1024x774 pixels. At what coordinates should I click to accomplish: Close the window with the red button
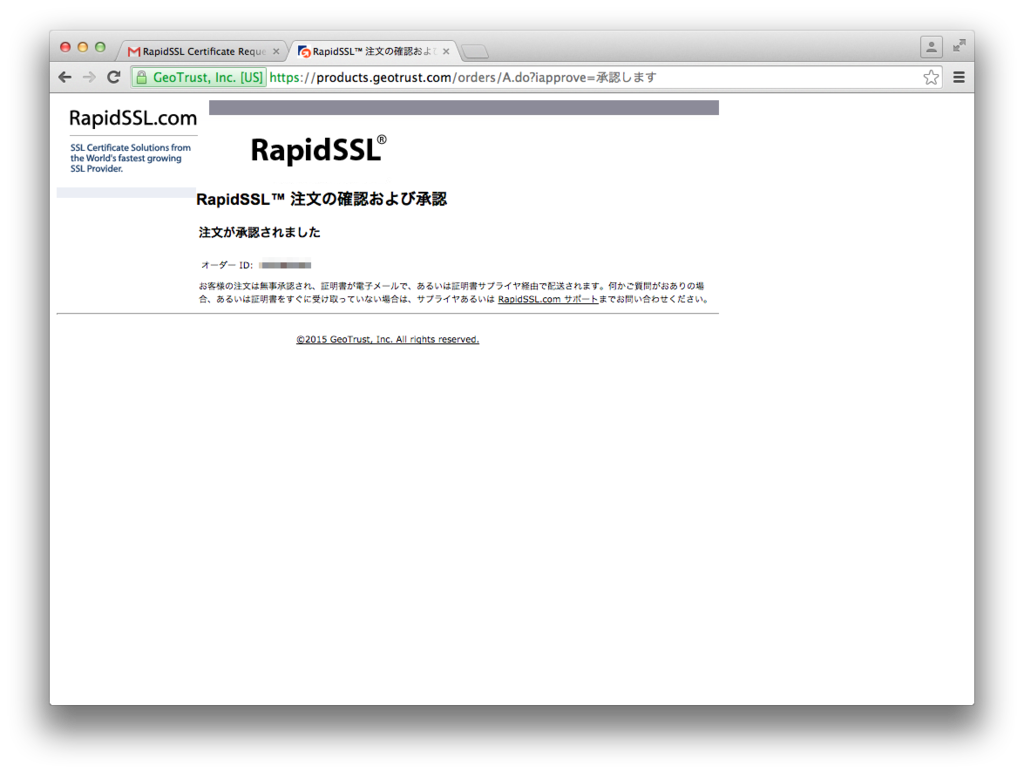[x=65, y=47]
